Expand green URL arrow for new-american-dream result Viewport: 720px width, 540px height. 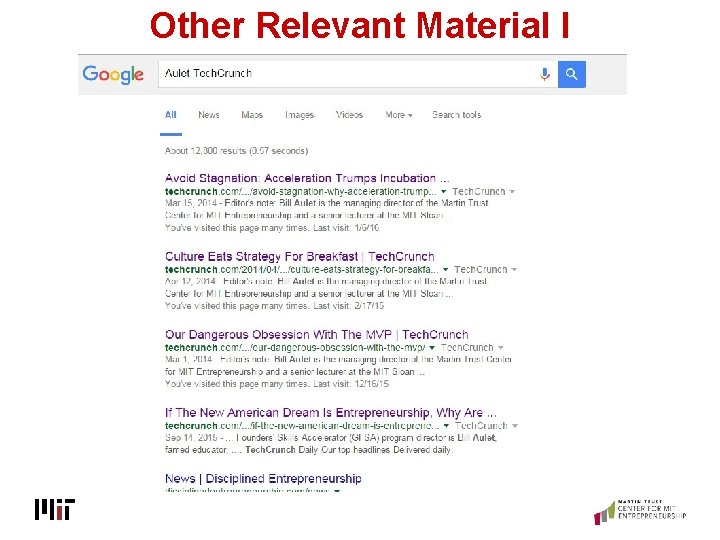(446, 426)
